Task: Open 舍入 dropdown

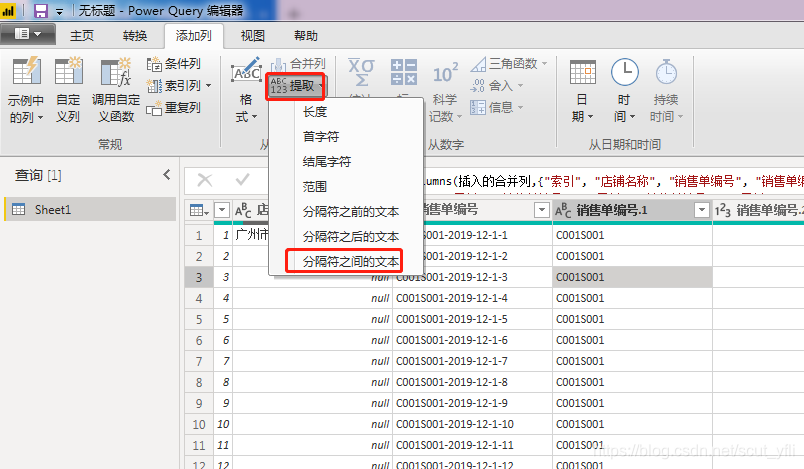Action: click(x=496, y=86)
